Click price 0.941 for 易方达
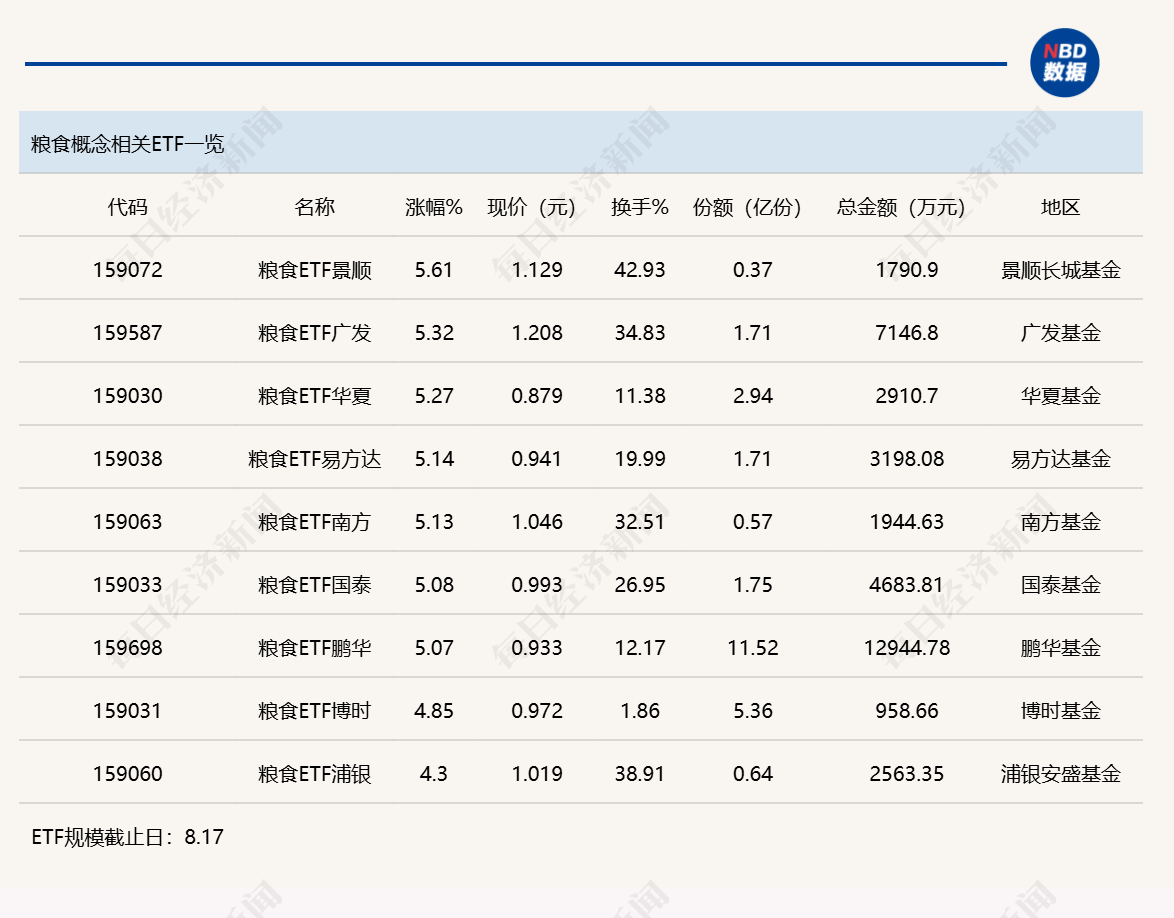 click(x=537, y=458)
